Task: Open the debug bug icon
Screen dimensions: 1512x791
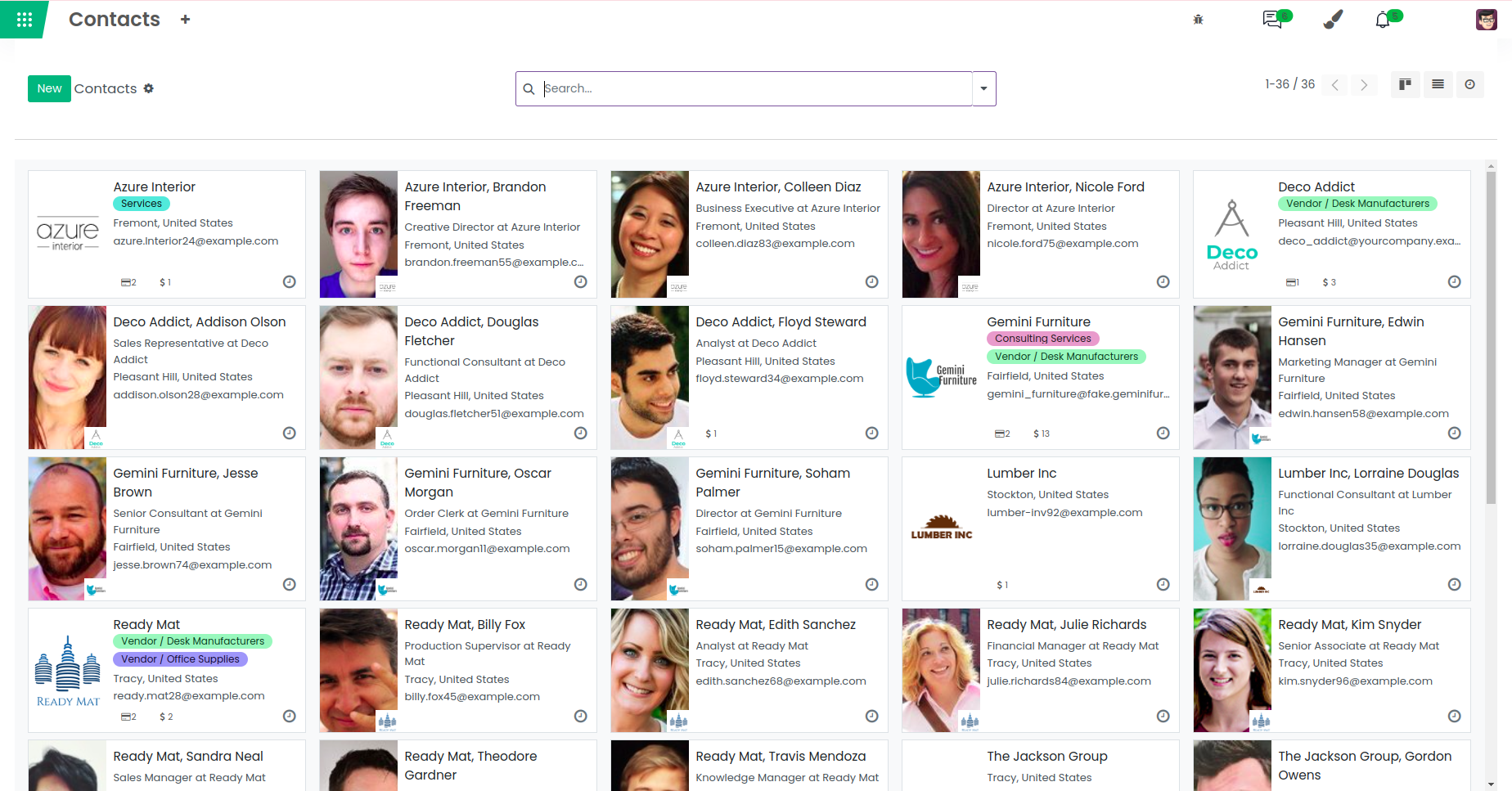Action: [x=1198, y=20]
